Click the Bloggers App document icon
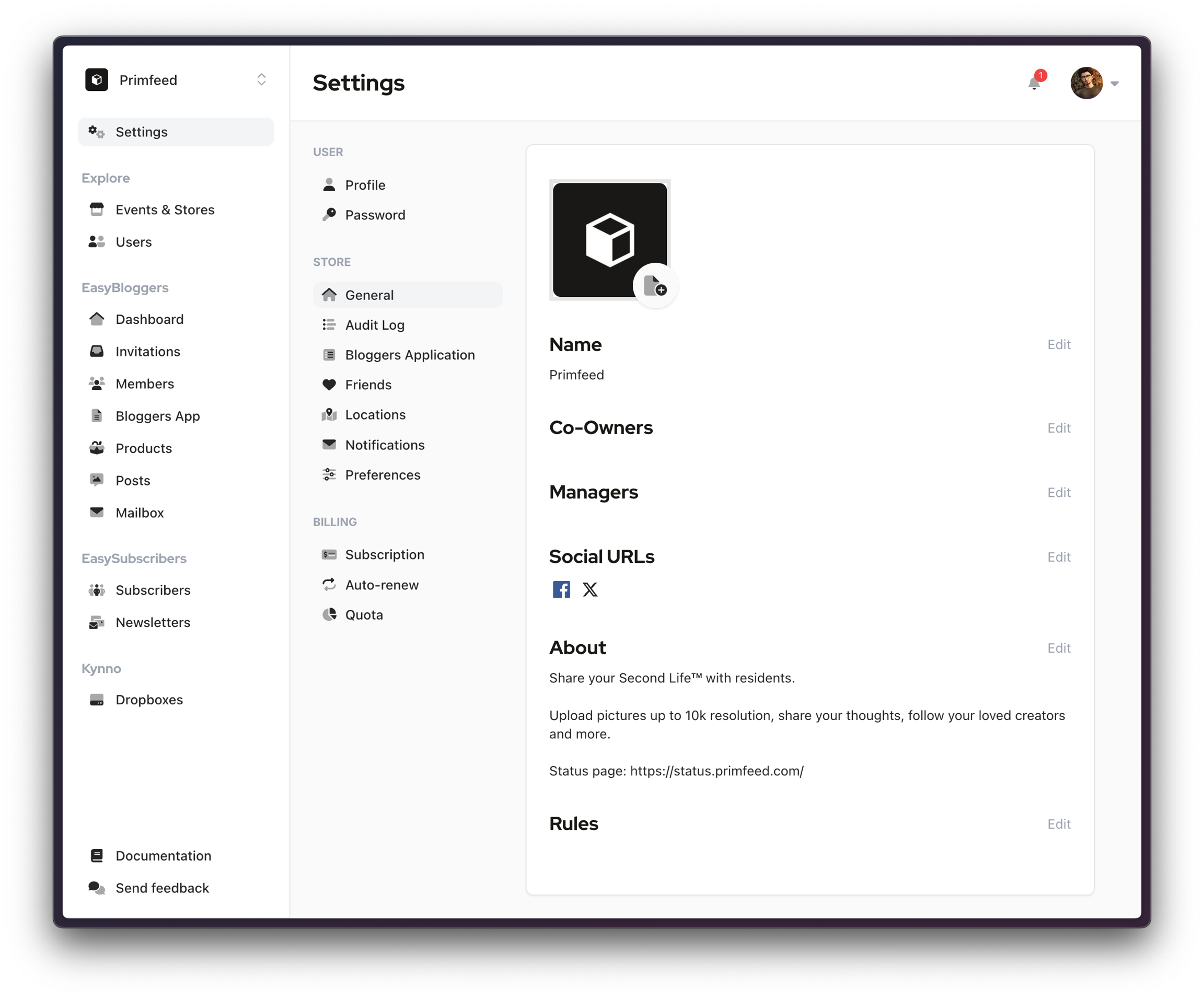The height and width of the screenshot is (998, 1204). point(96,416)
